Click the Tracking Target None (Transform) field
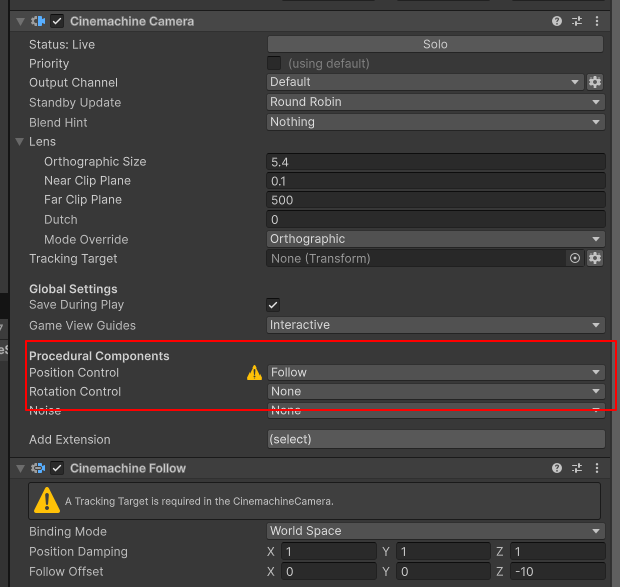 coord(416,259)
